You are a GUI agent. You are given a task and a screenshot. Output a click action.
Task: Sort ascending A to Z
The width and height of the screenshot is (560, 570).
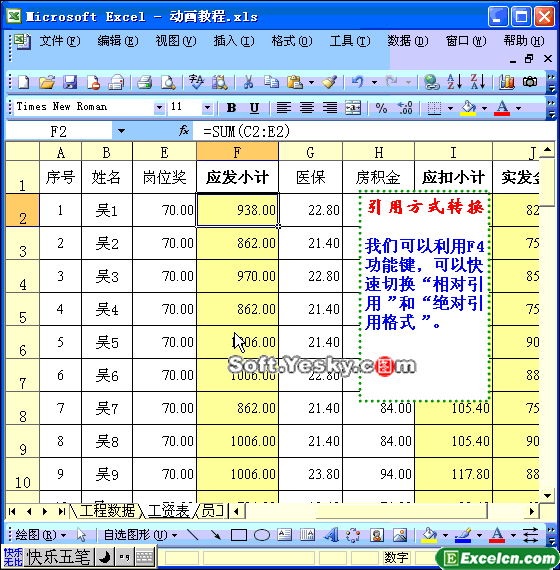pyautogui.click(x=455, y=82)
